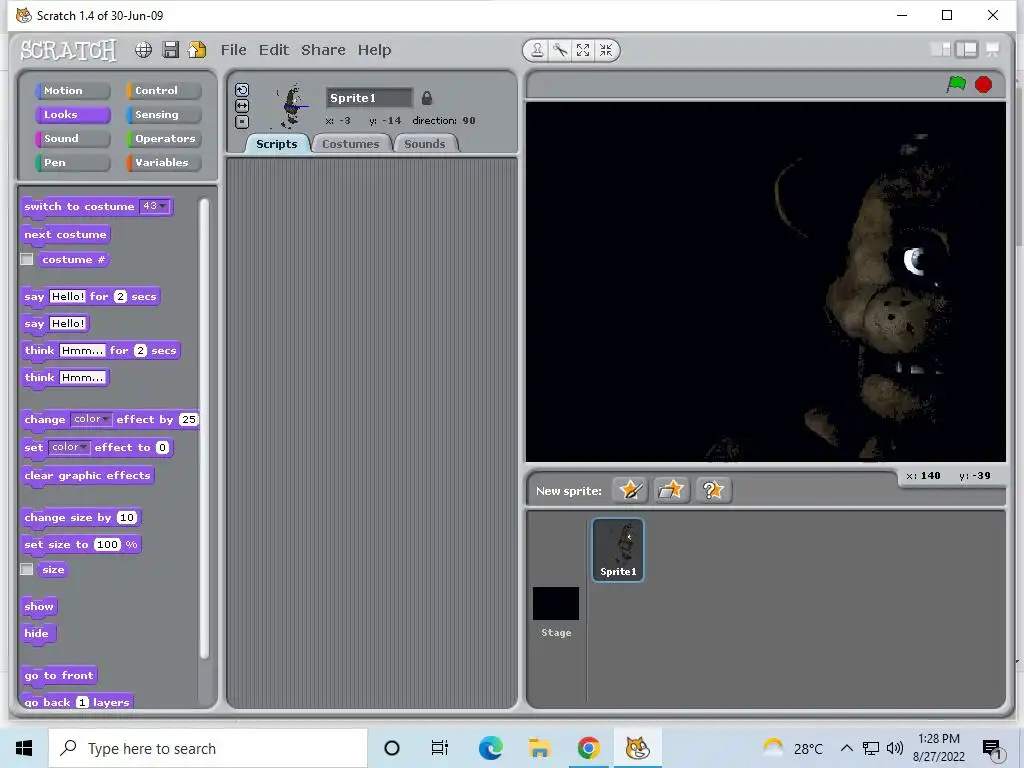This screenshot has width=1024, height=768.
Task: Click the show block
Action: coord(39,606)
